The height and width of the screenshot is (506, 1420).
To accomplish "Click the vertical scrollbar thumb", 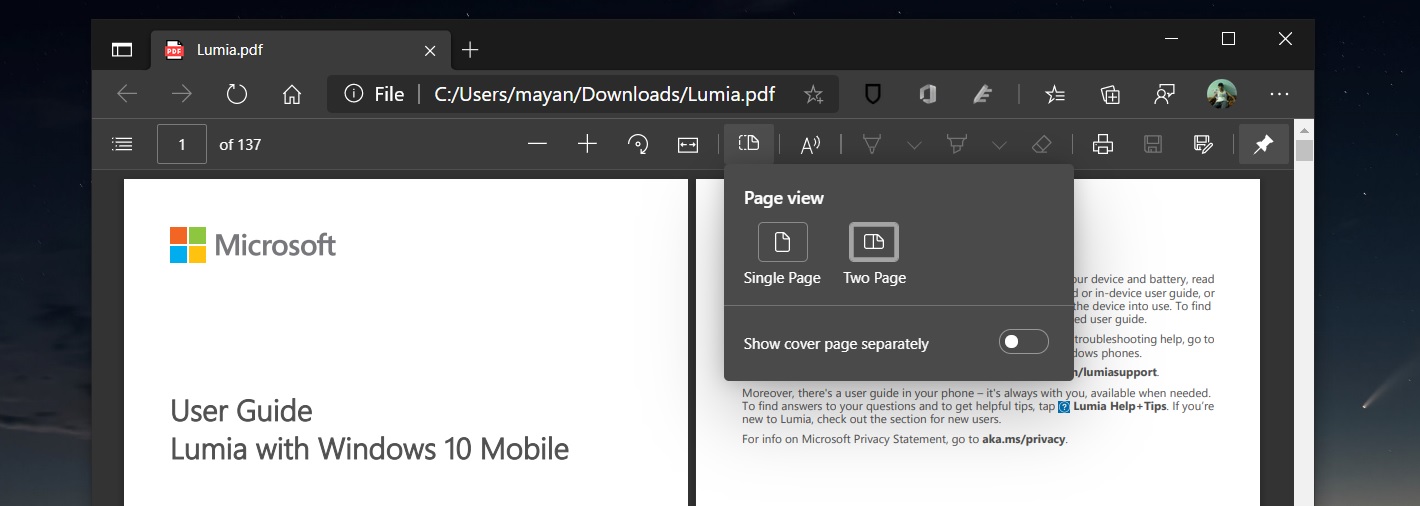I will [x=1304, y=150].
